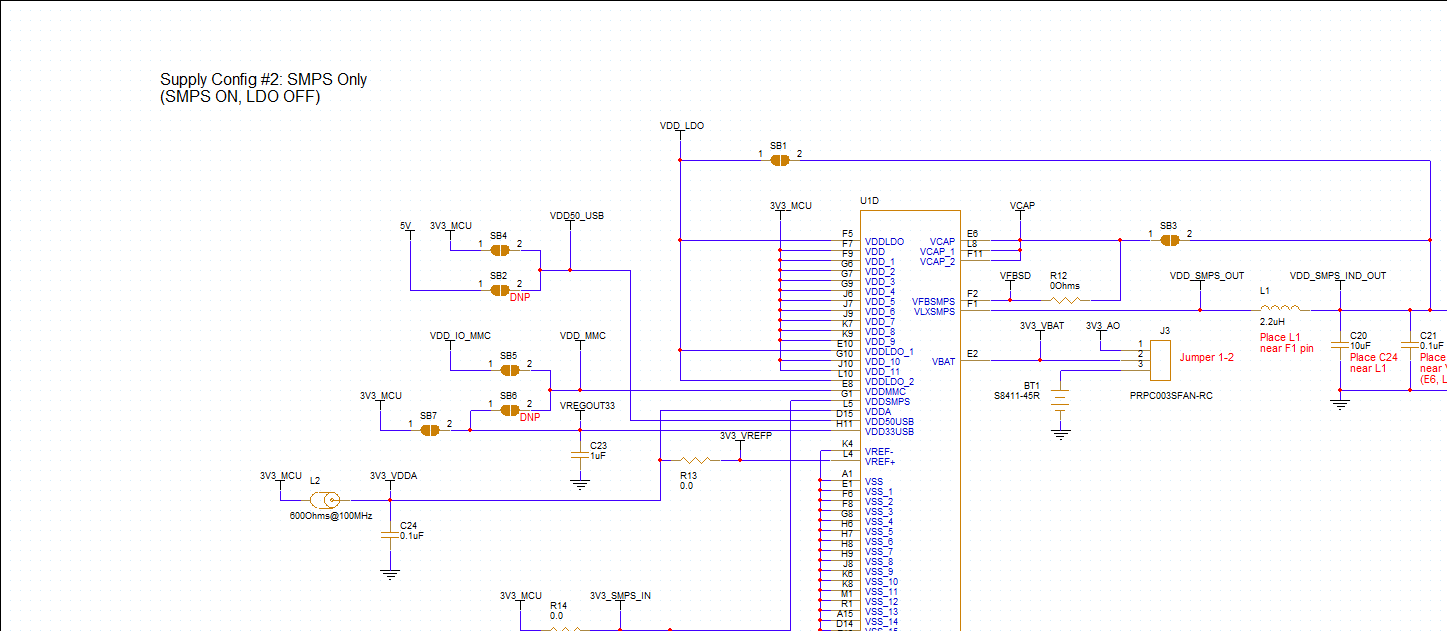Screen dimensions: 1447x631
Task: Click the U1D reference designator
Action: [869, 201]
